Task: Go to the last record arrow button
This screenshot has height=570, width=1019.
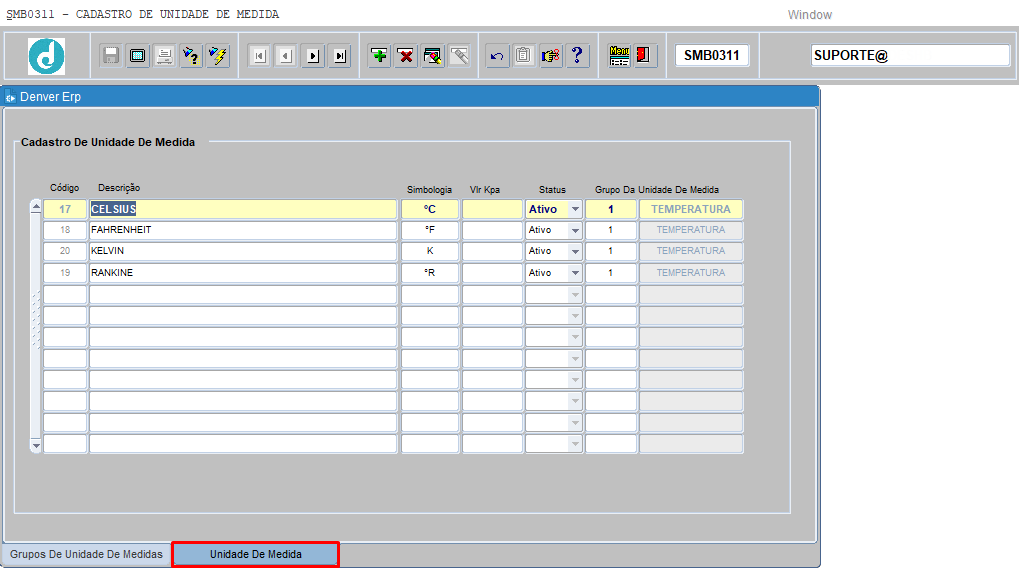Action: [x=340, y=56]
